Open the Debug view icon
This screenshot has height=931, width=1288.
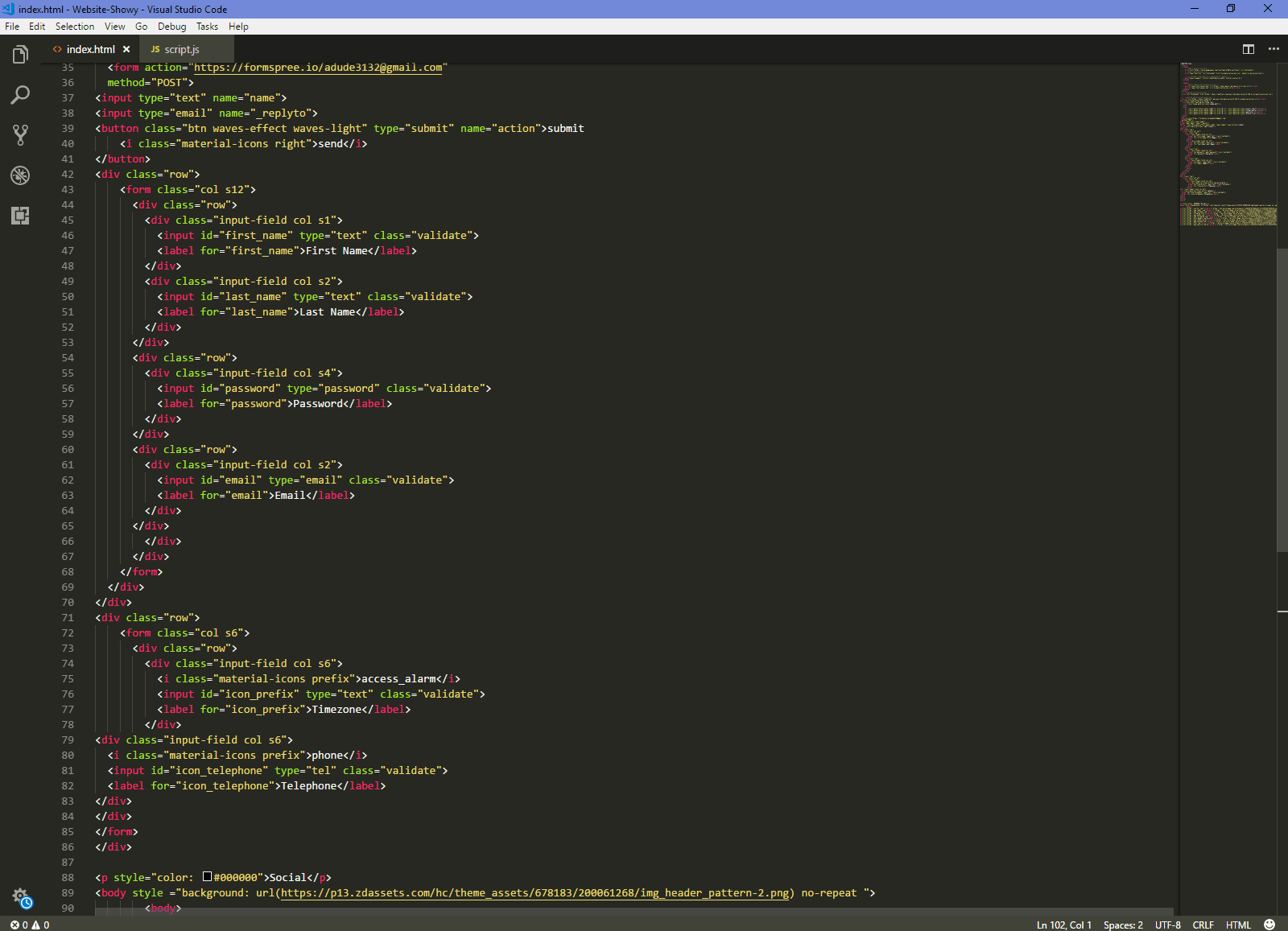pyautogui.click(x=20, y=175)
